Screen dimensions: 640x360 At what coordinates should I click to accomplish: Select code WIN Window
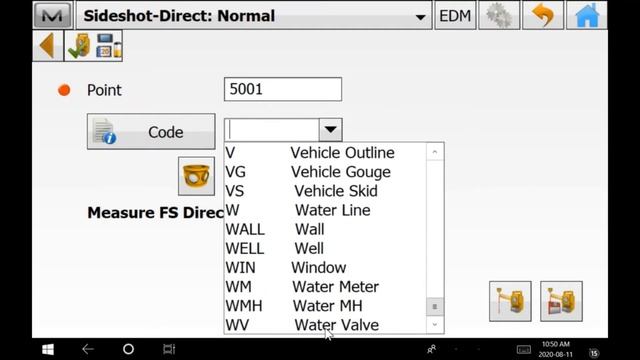pyautogui.click(x=325, y=268)
